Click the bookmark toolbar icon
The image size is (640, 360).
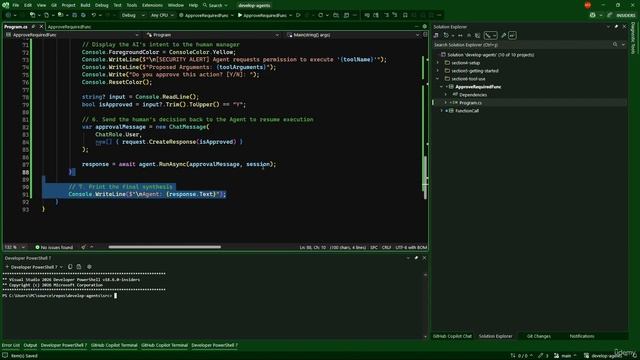(x=405, y=15)
